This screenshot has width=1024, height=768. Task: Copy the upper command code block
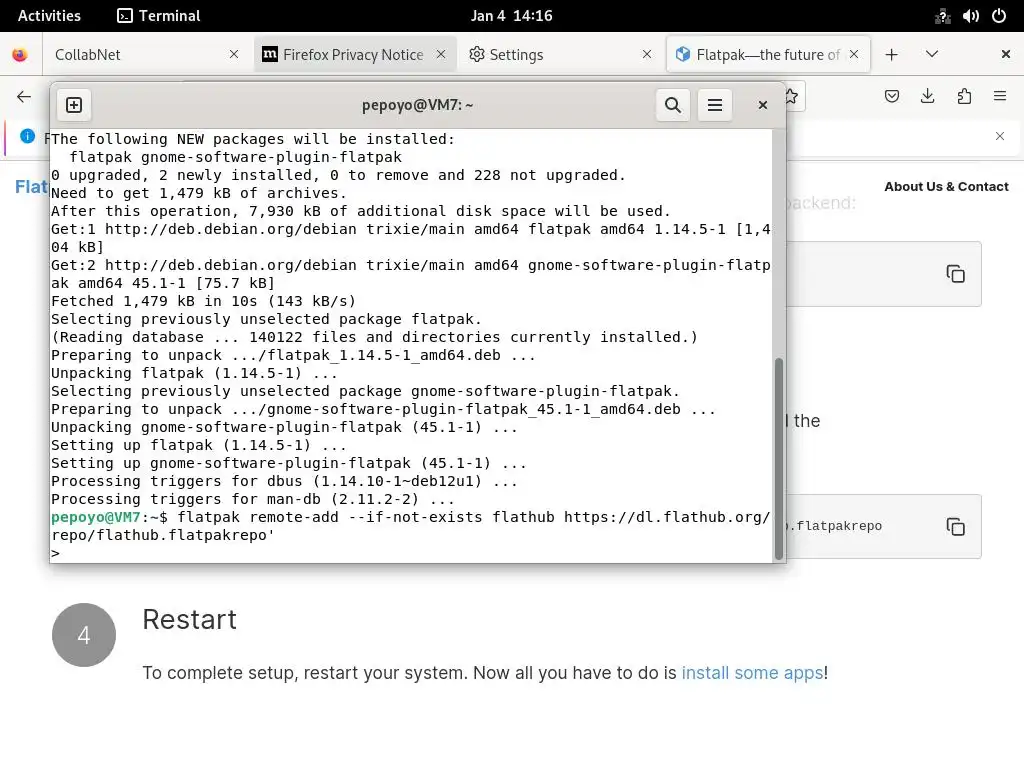[x=955, y=274]
